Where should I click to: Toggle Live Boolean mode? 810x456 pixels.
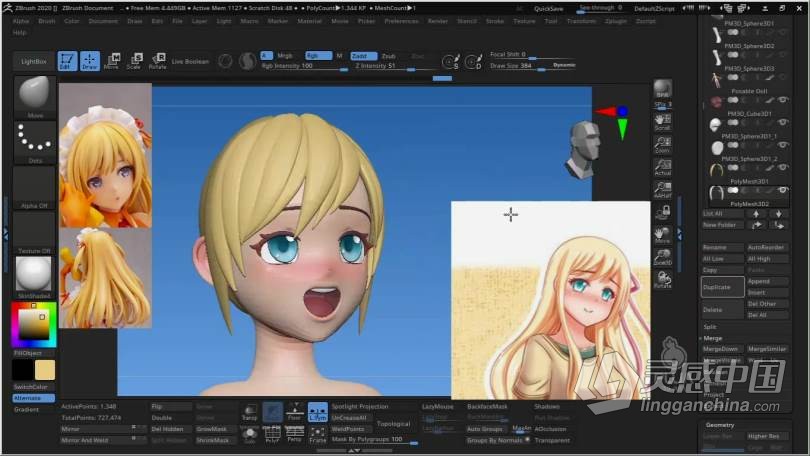[x=190, y=61]
